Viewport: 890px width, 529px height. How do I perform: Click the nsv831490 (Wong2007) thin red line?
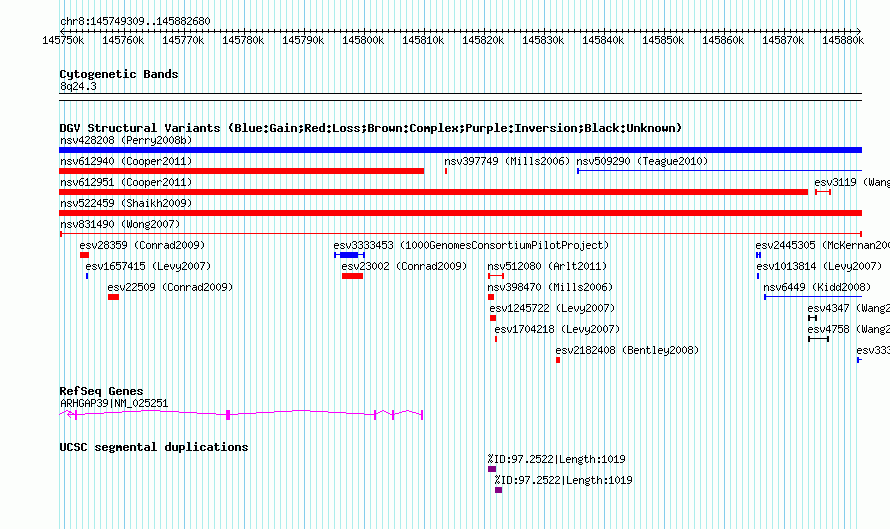point(461,234)
